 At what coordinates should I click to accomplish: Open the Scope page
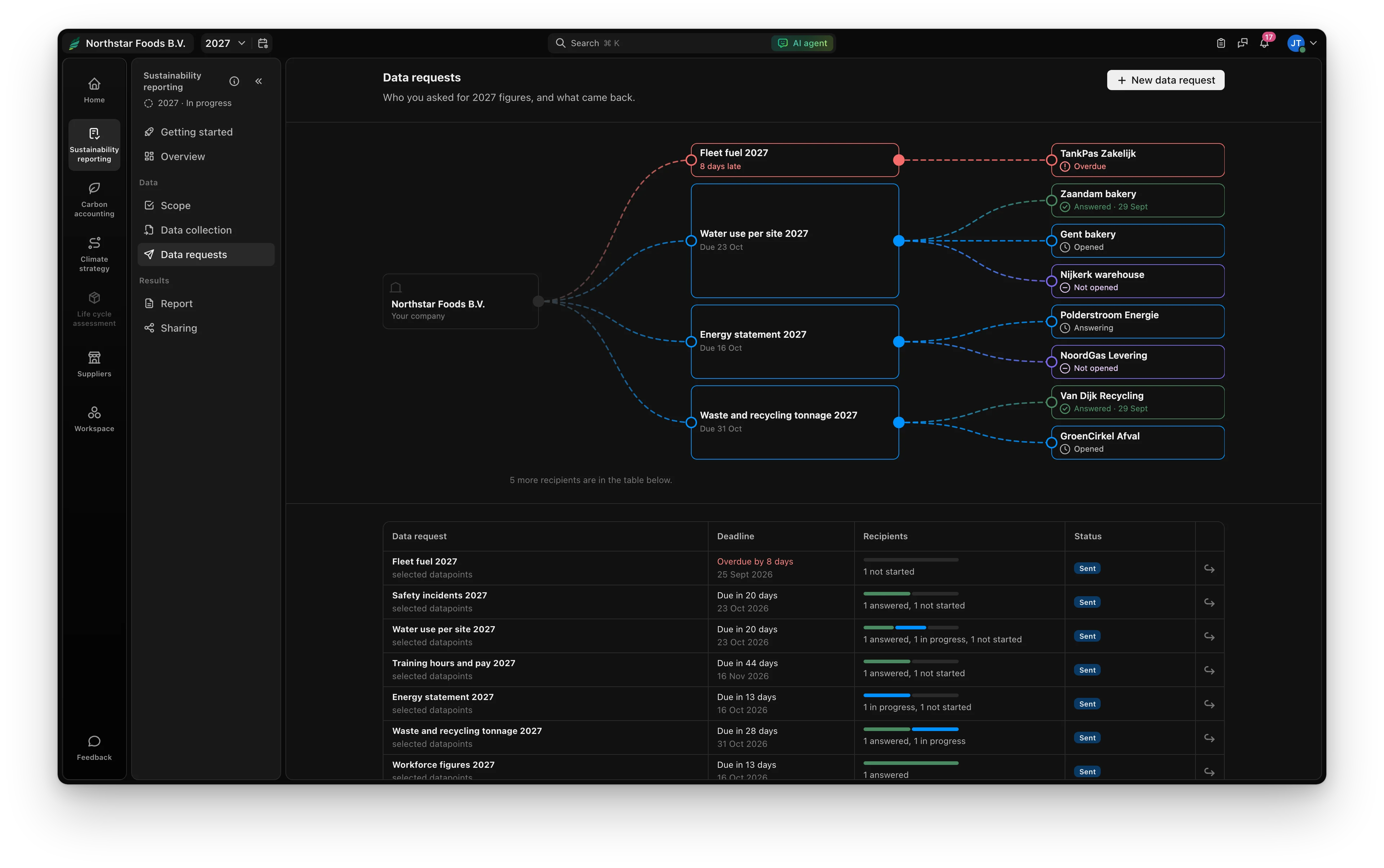pos(206,205)
